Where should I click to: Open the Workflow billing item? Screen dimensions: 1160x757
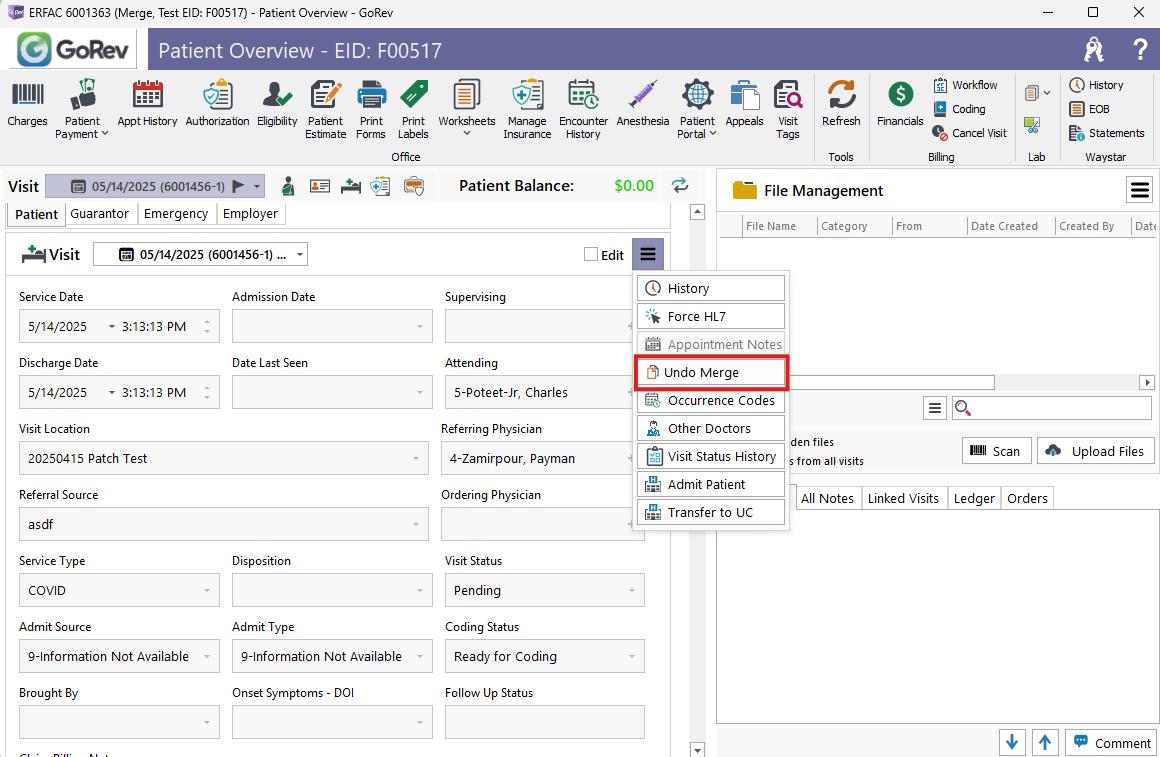click(965, 85)
